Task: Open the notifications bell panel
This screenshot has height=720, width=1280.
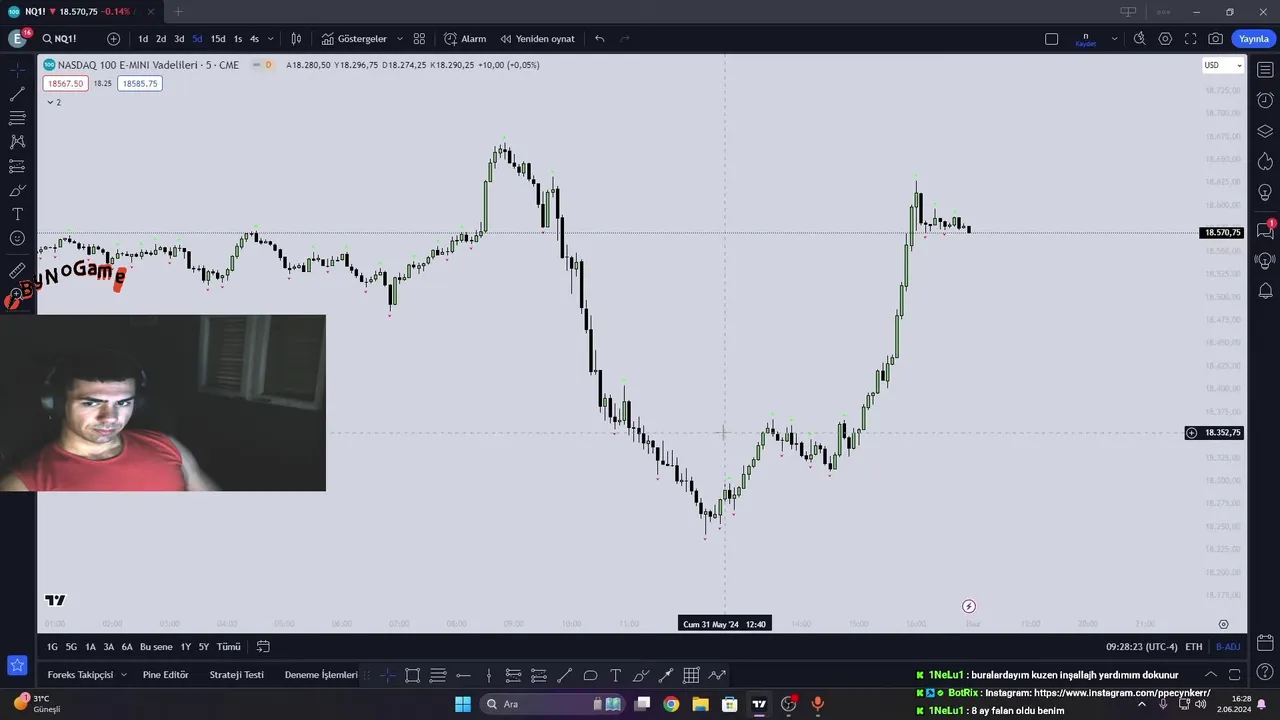Action: 1265,291
